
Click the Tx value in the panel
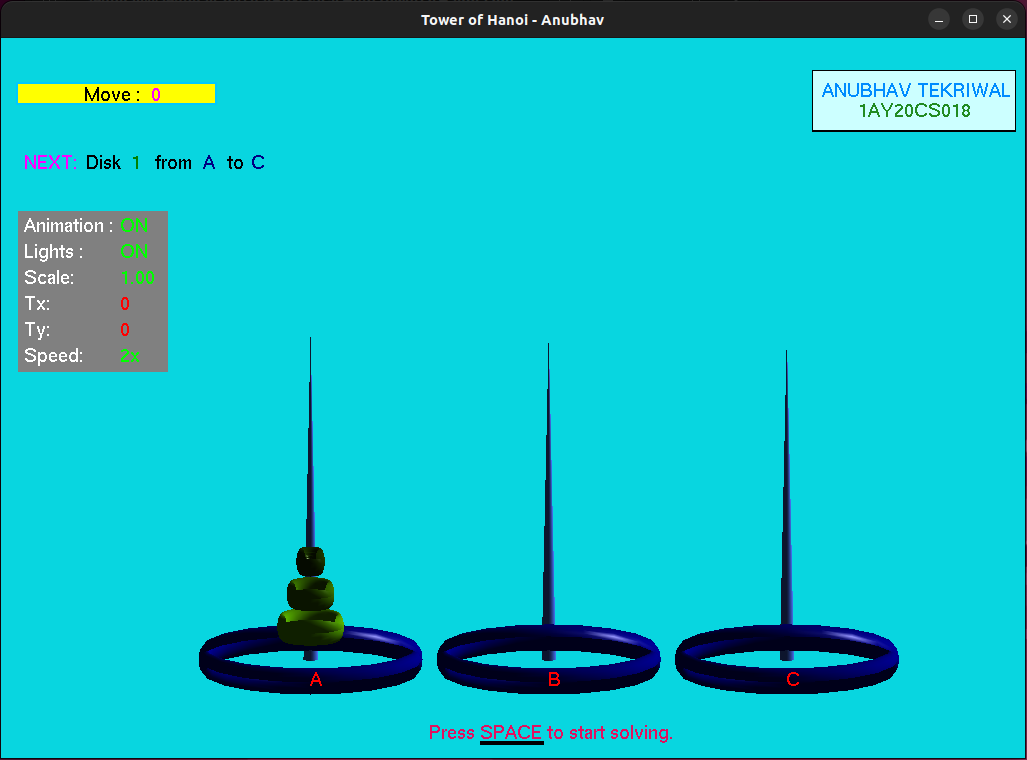(x=124, y=303)
